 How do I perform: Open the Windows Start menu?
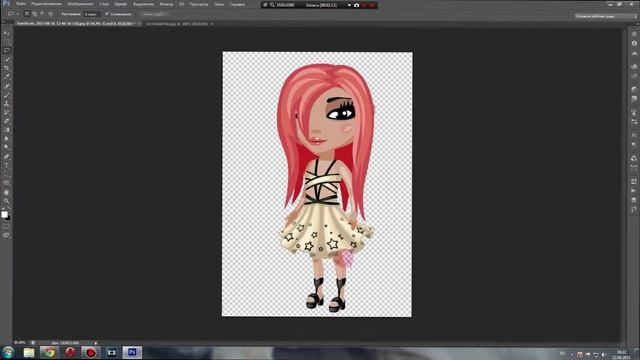(x=8, y=352)
